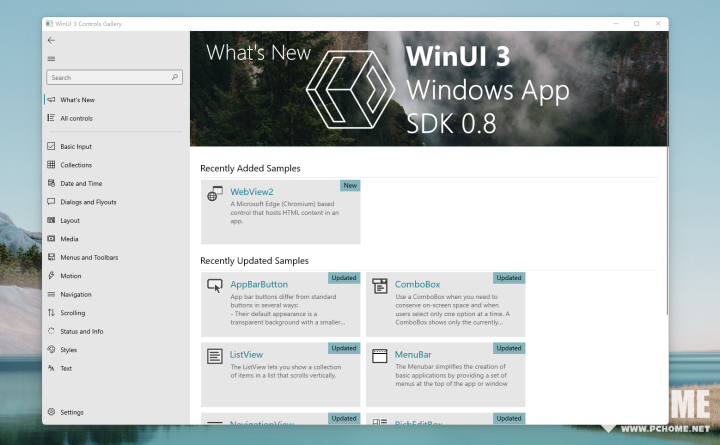Open the AppBarButton sample

click(x=280, y=304)
